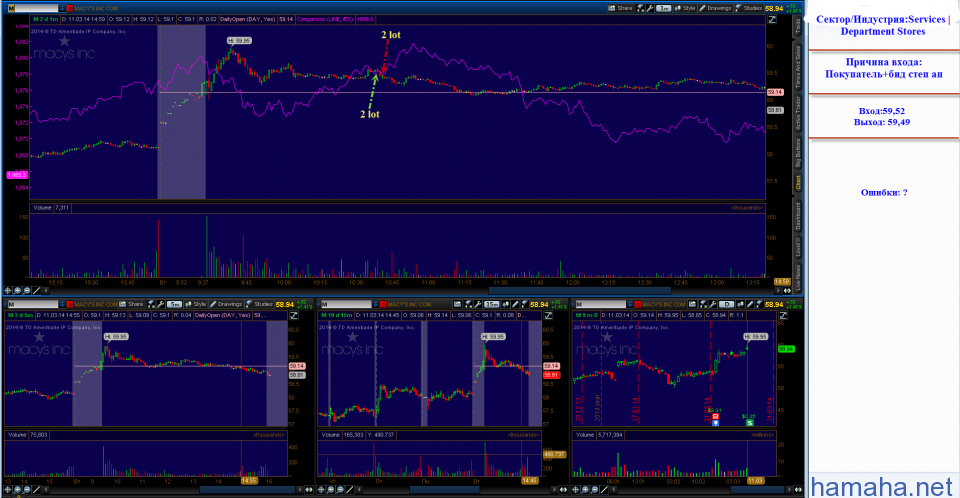Select the drawing pencil tool below the top chart
The image size is (960, 498).
click(x=36, y=290)
